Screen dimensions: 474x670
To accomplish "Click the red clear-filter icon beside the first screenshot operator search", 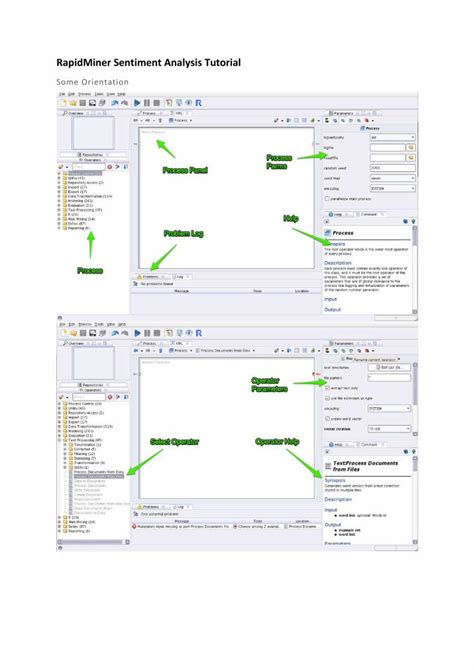I will [x=110, y=167].
